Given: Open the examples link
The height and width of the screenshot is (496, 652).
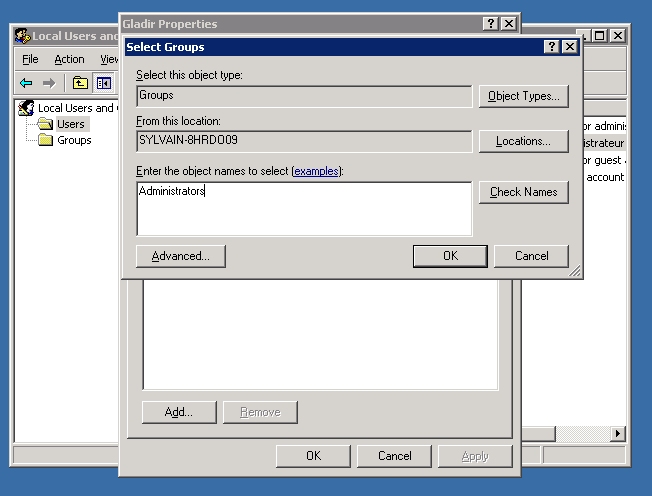Looking at the screenshot, I should (316, 171).
